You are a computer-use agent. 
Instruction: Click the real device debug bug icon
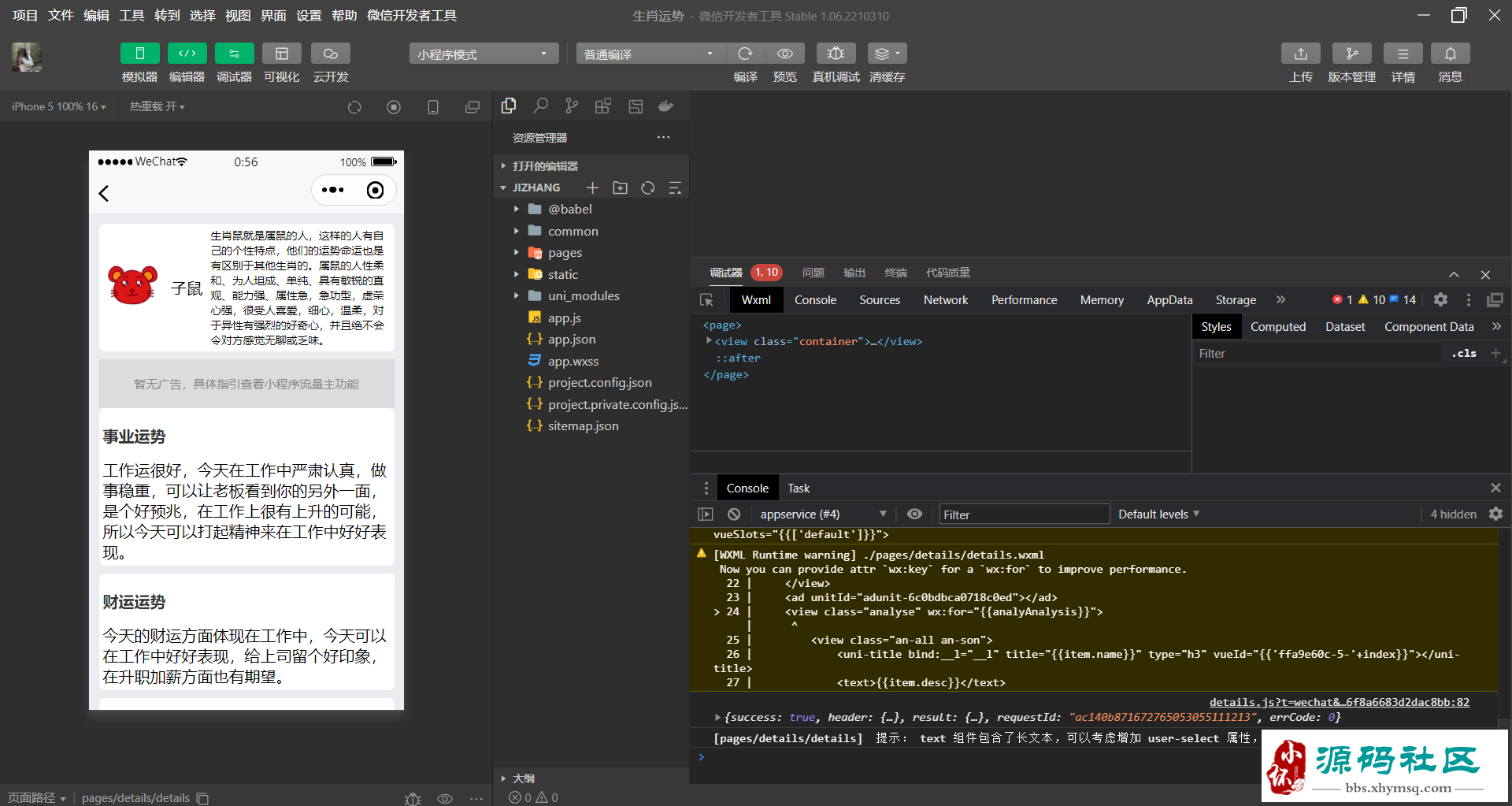coord(836,54)
